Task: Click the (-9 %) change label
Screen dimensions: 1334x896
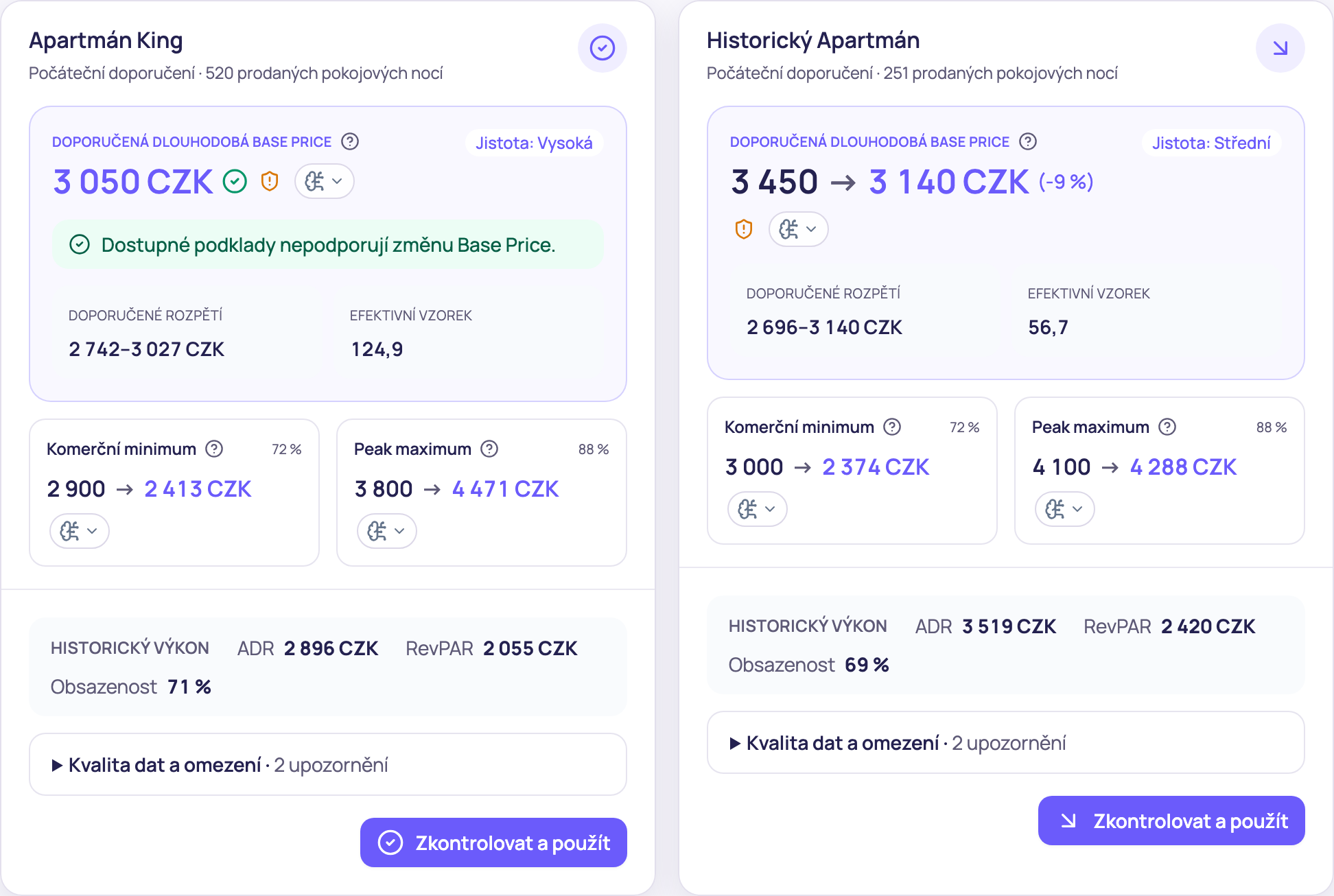Action: [1066, 182]
